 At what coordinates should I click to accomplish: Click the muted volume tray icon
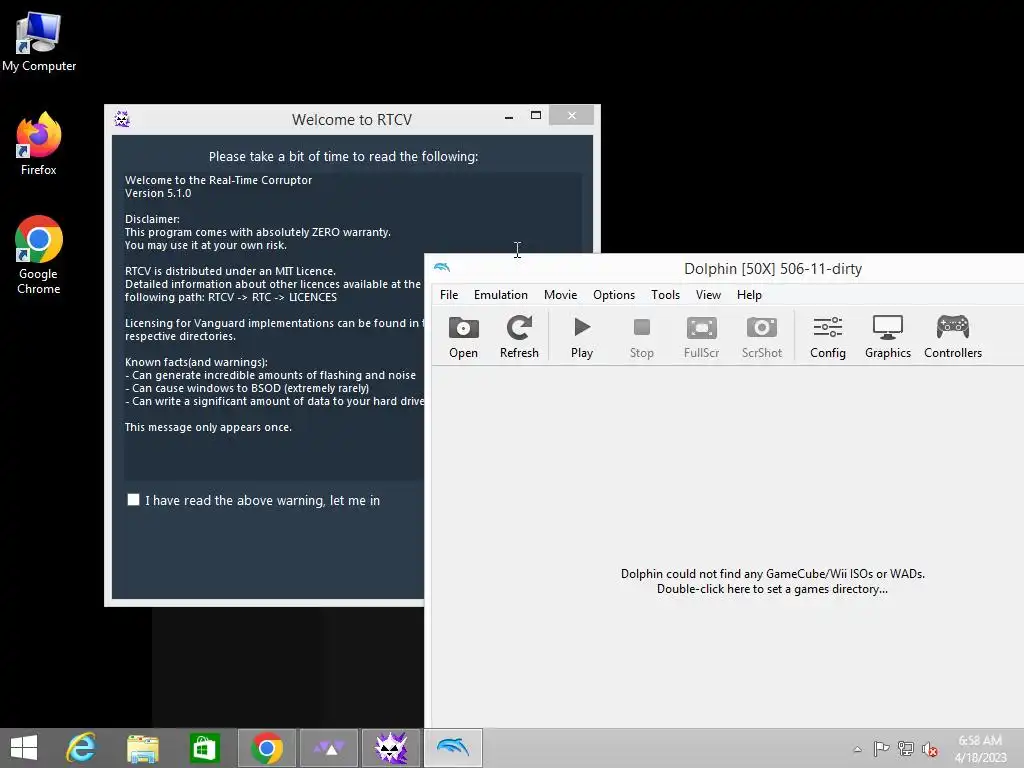click(929, 749)
